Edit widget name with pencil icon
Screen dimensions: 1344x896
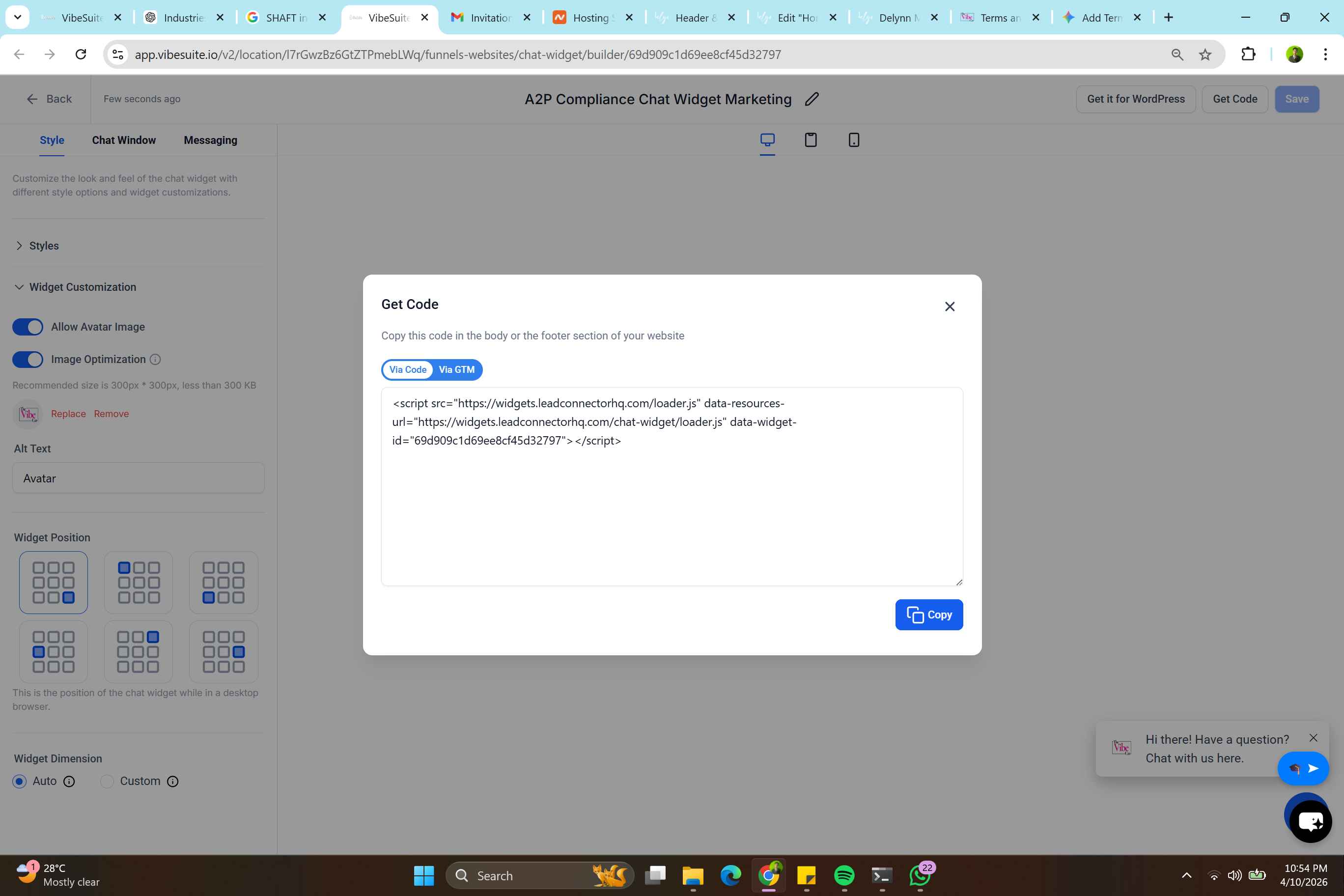tap(812, 99)
